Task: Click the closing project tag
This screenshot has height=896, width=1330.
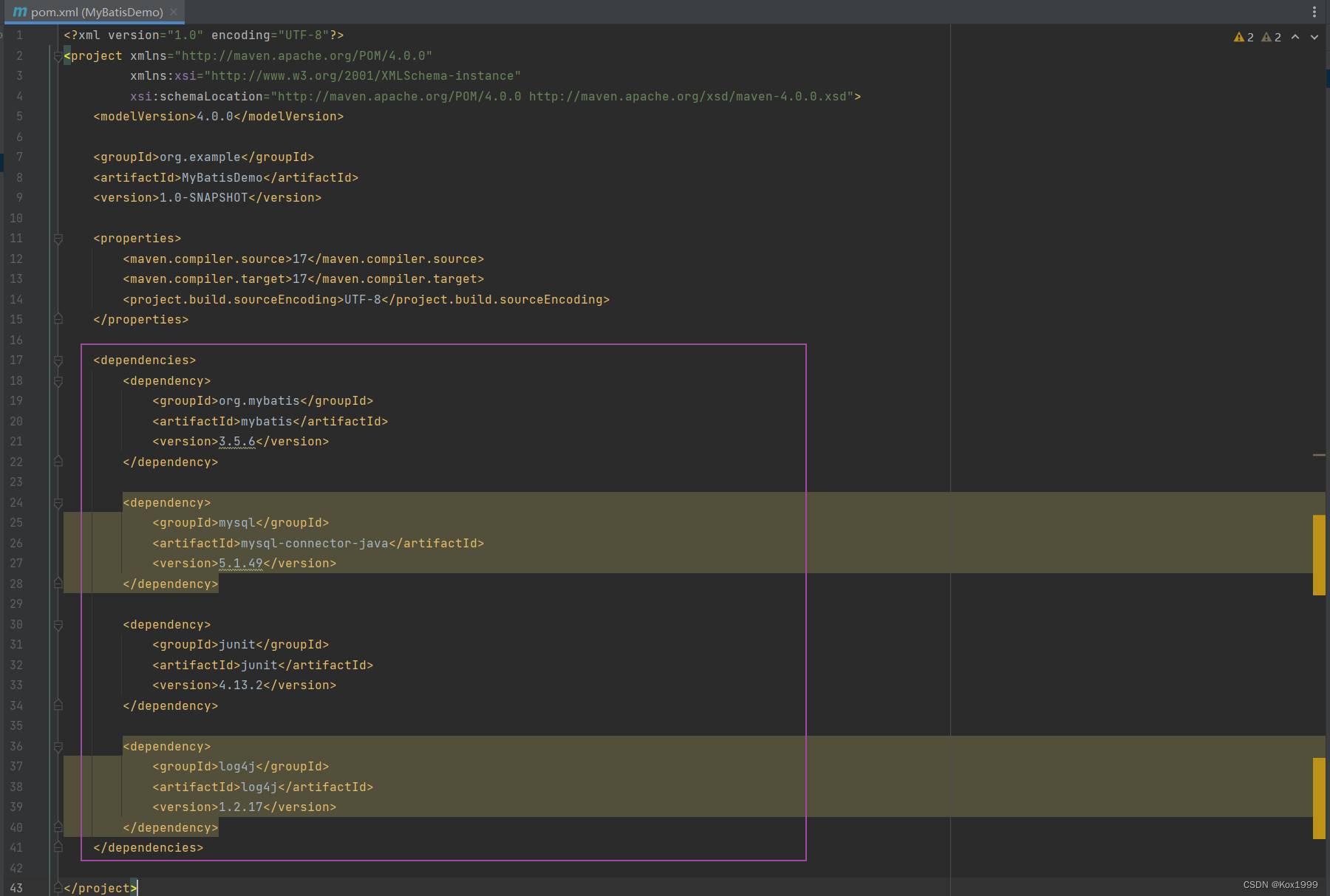Action: 100,888
